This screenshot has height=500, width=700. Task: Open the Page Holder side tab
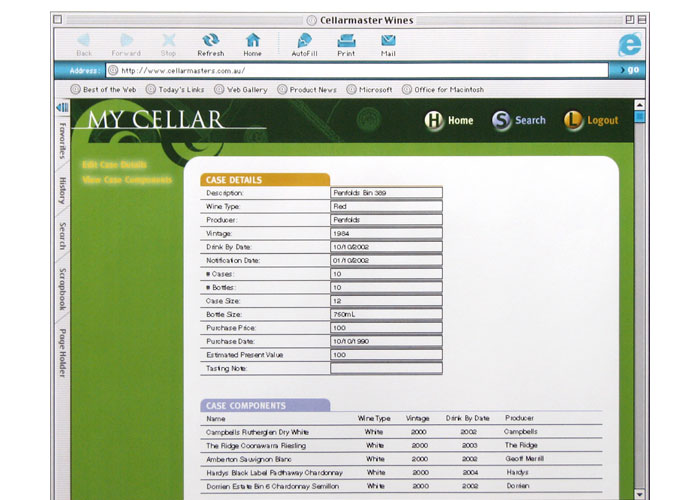62,353
